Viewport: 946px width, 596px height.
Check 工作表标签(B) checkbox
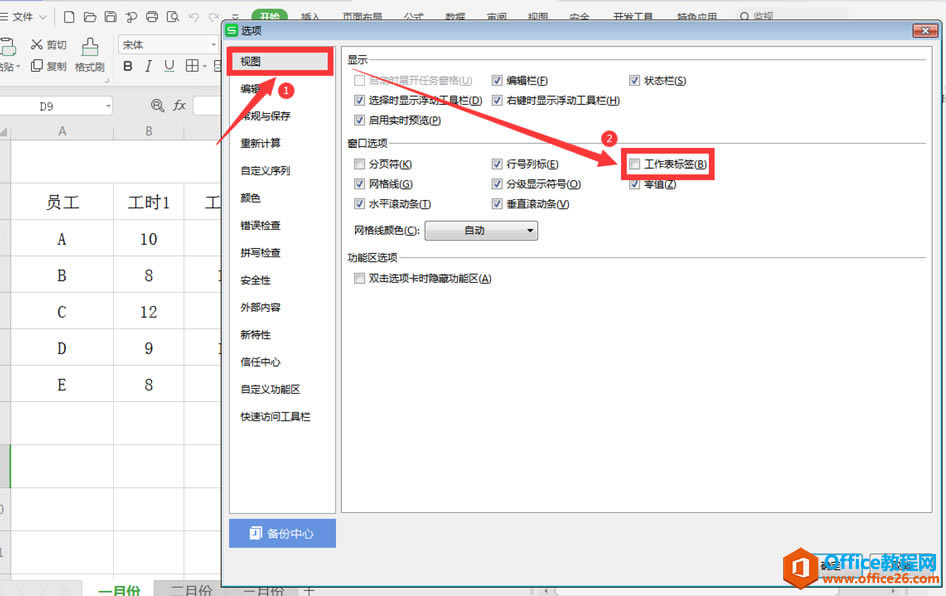click(x=634, y=164)
